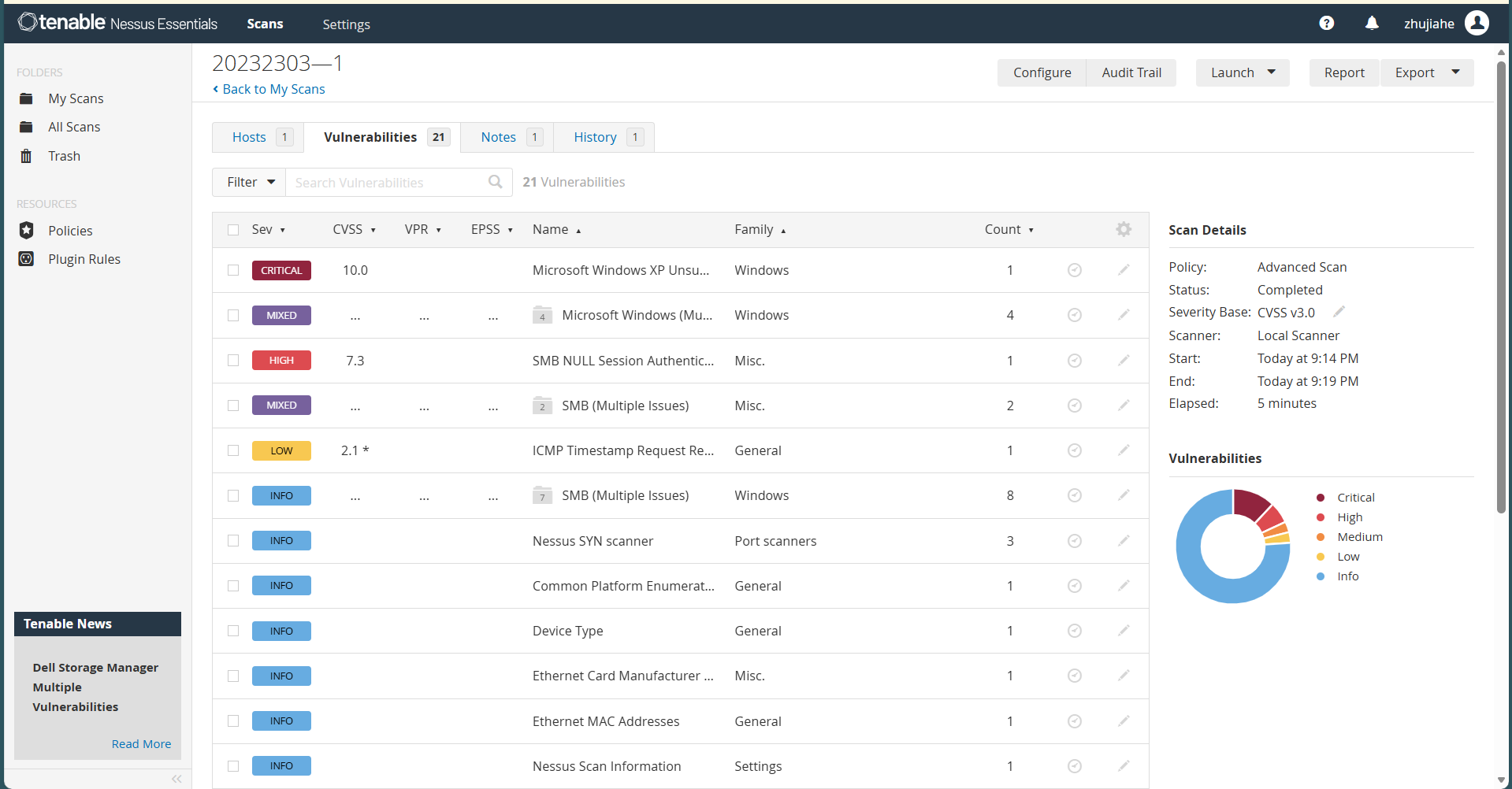The width and height of the screenshot is (1512, 789).
Task: Open the Filter dropdown
Action: pyautogui.click(x=249, y=182)
